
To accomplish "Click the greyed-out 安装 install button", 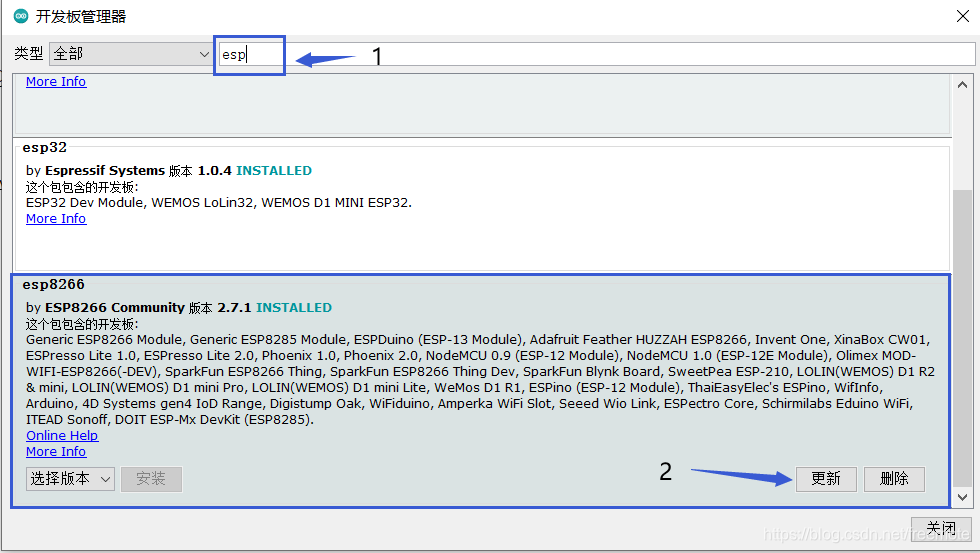I will [x=151, y=479].
